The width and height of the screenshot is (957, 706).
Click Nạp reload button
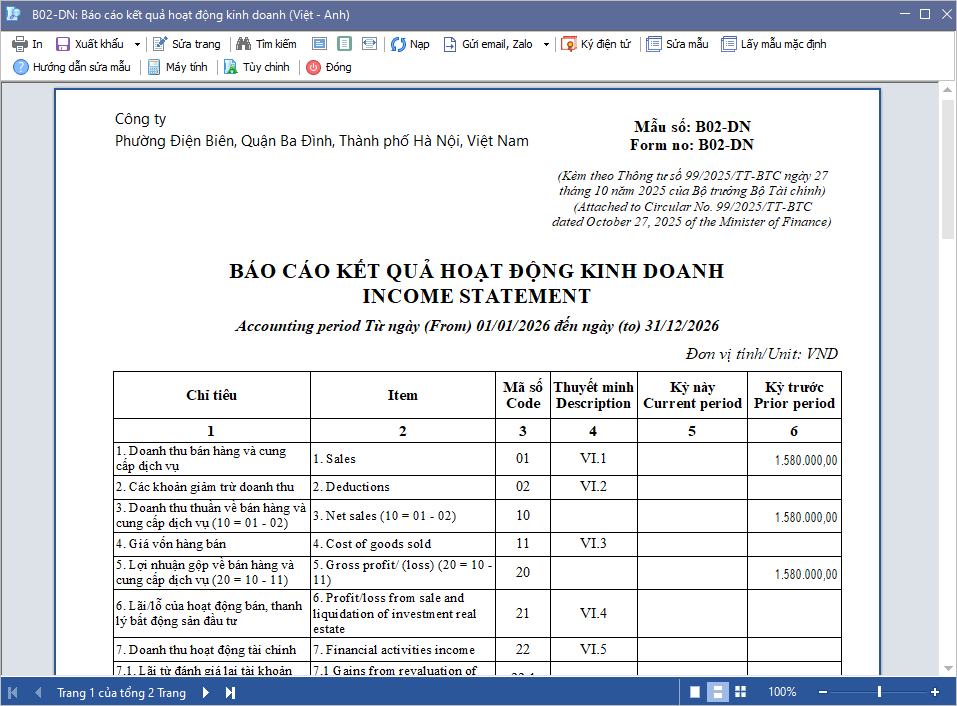pos(410,44)
